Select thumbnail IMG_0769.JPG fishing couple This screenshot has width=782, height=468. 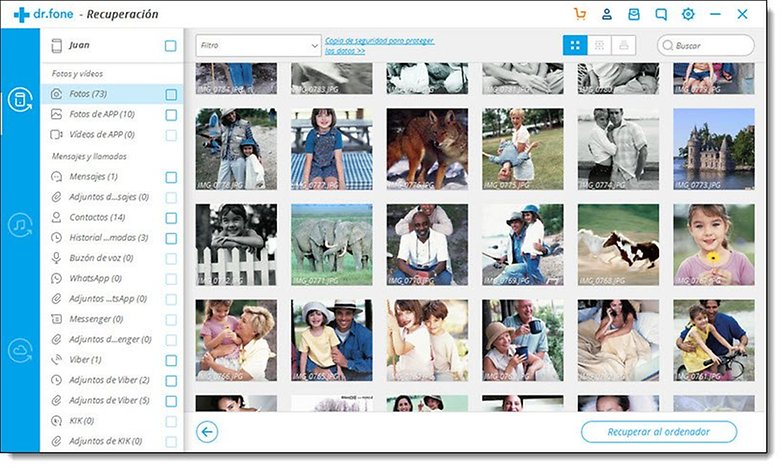coord(523,244)
